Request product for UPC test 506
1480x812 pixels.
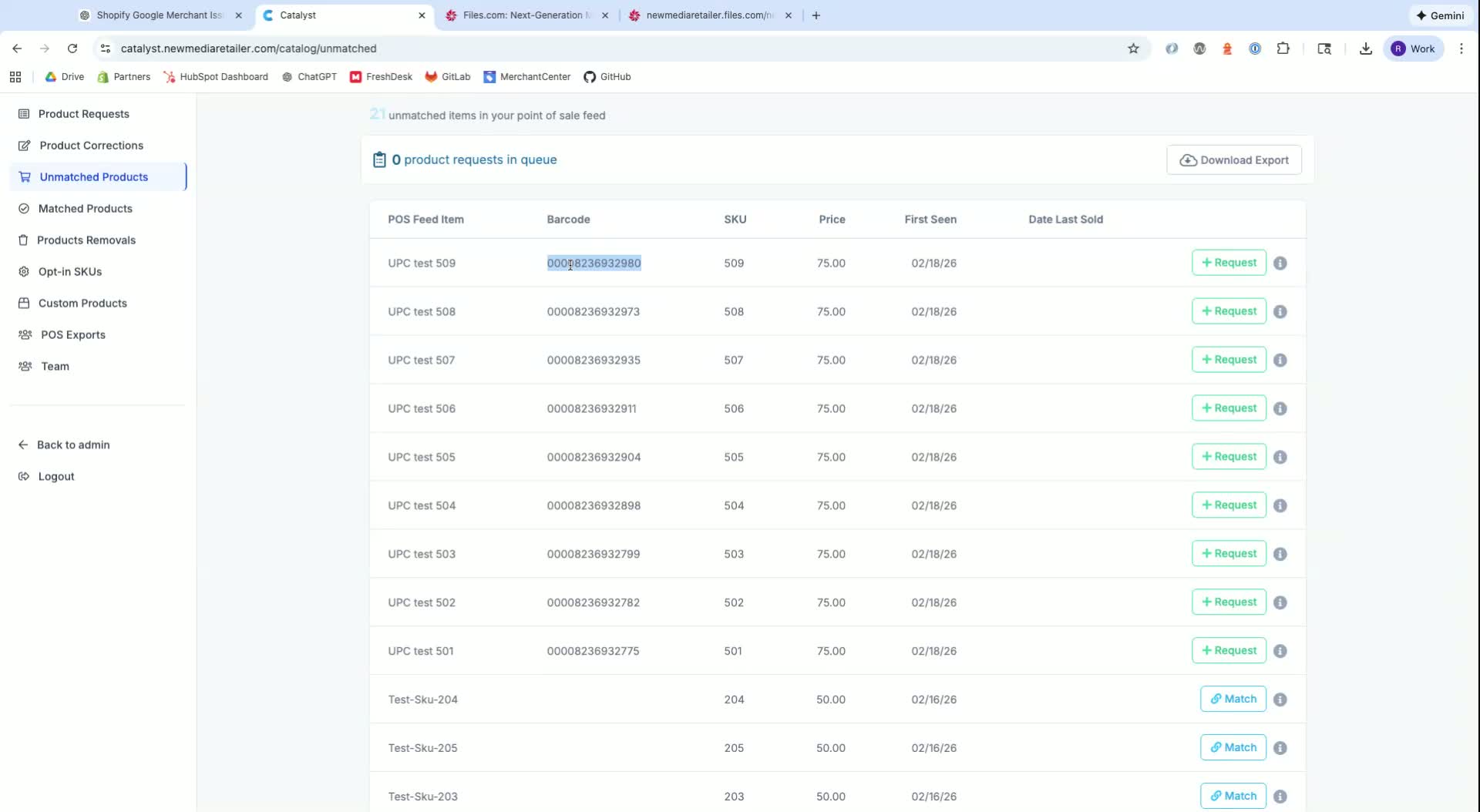(1229, 408)
